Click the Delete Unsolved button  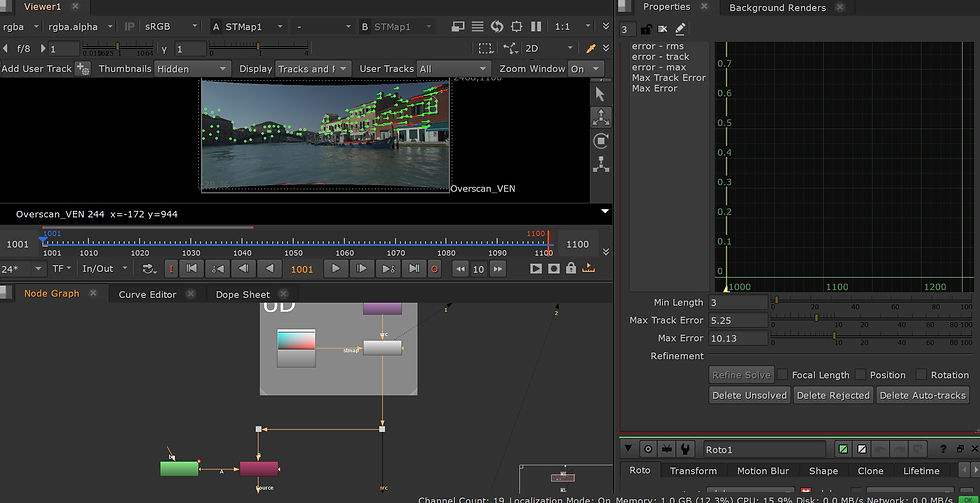tap(749, 395)
